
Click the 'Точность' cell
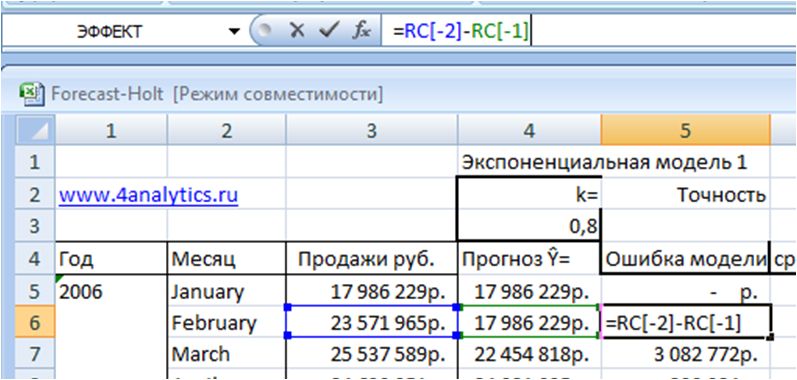pyautogui.click(x=685, y=195)
